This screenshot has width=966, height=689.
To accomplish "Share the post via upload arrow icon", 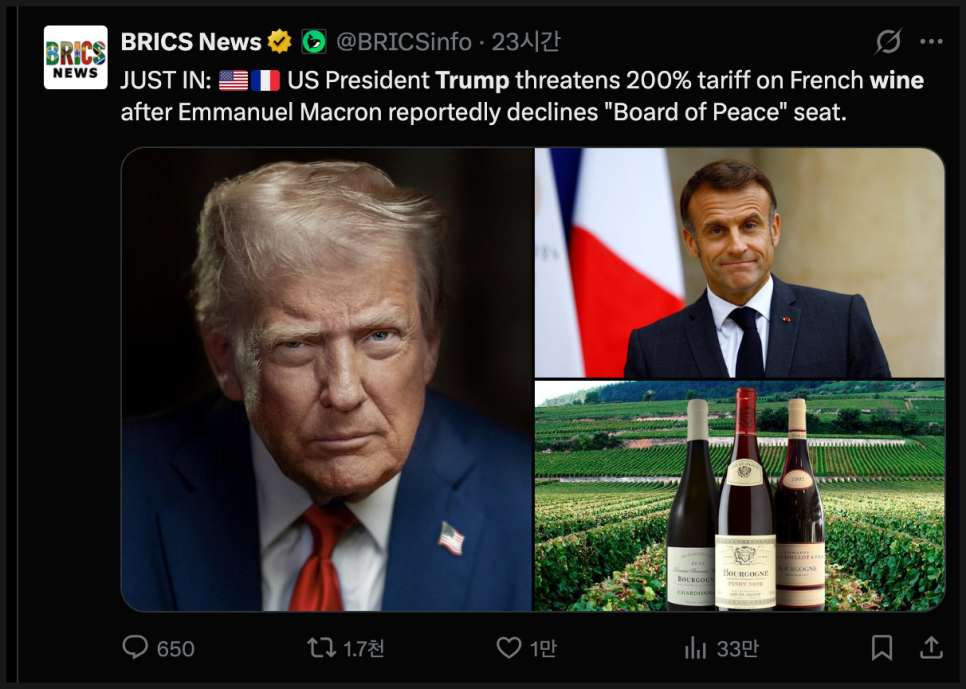I will point(931,648).
